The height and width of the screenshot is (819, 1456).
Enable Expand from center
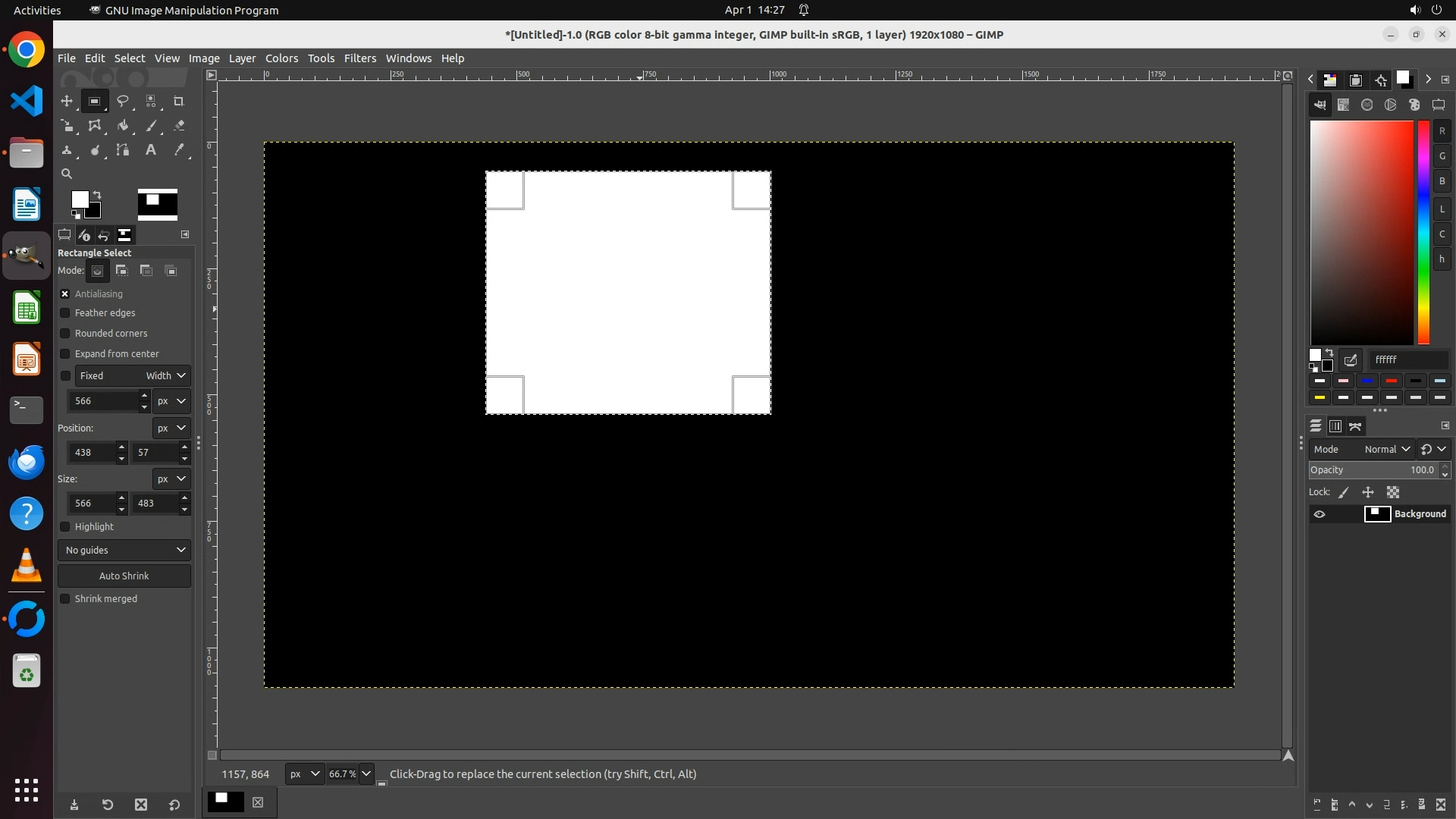pyautogui.click(x=65, y=354)
